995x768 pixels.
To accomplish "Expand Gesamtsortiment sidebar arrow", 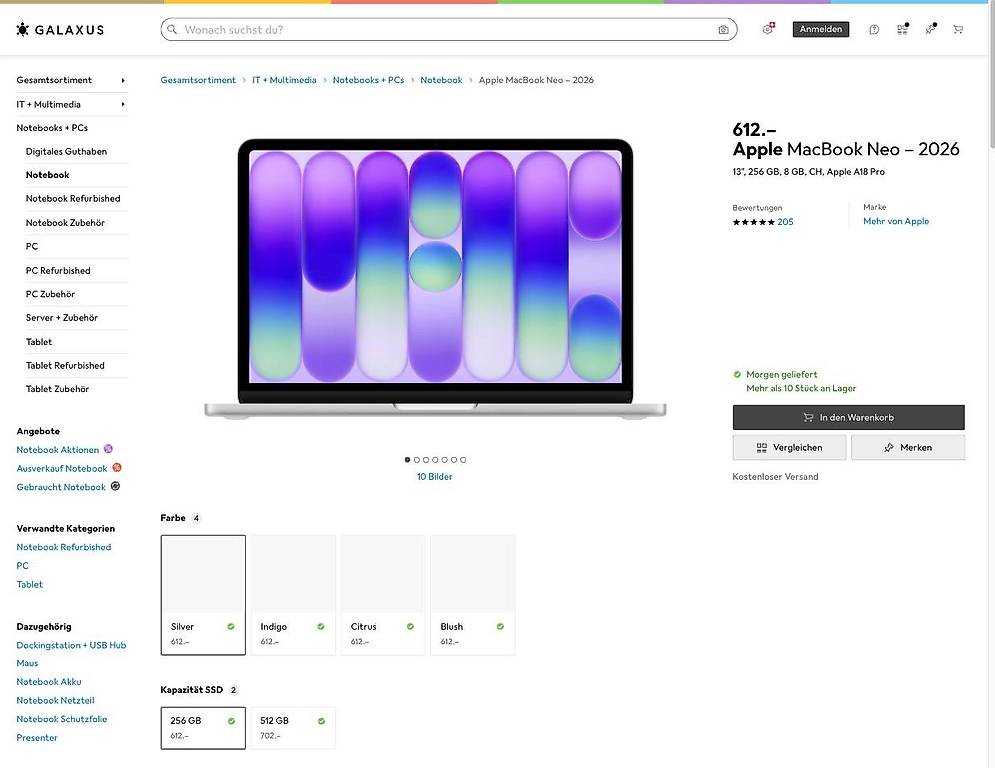I will click(x=123, y=81).
